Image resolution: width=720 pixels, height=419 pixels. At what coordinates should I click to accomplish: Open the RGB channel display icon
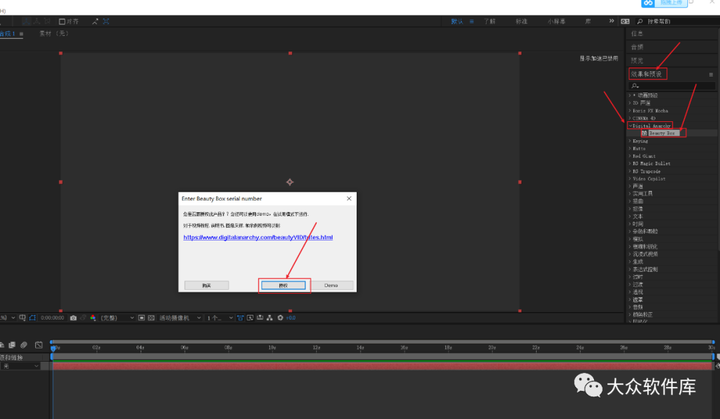coord(93,318)
